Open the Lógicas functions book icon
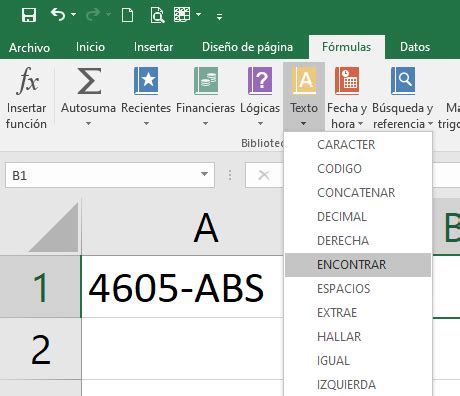The width and height of the screenshot is (460, 396). (x=260, y=81)
